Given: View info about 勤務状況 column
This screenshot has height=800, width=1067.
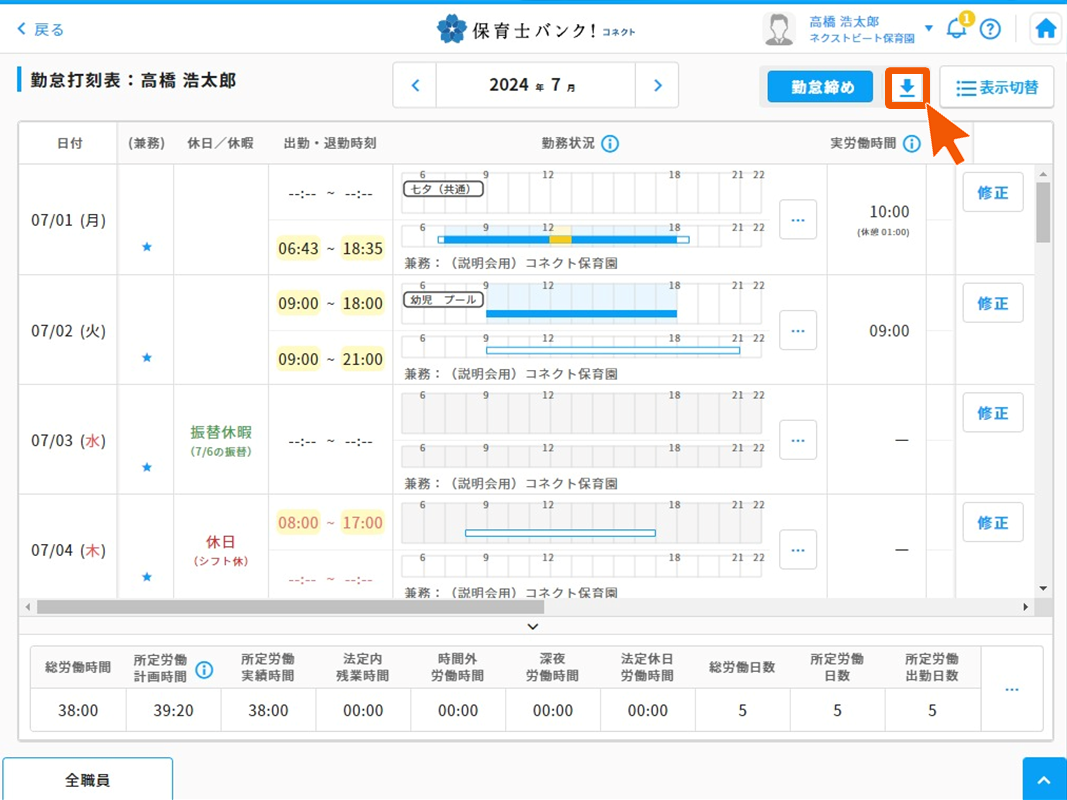Looking at the screenshot, I should 609,143.
